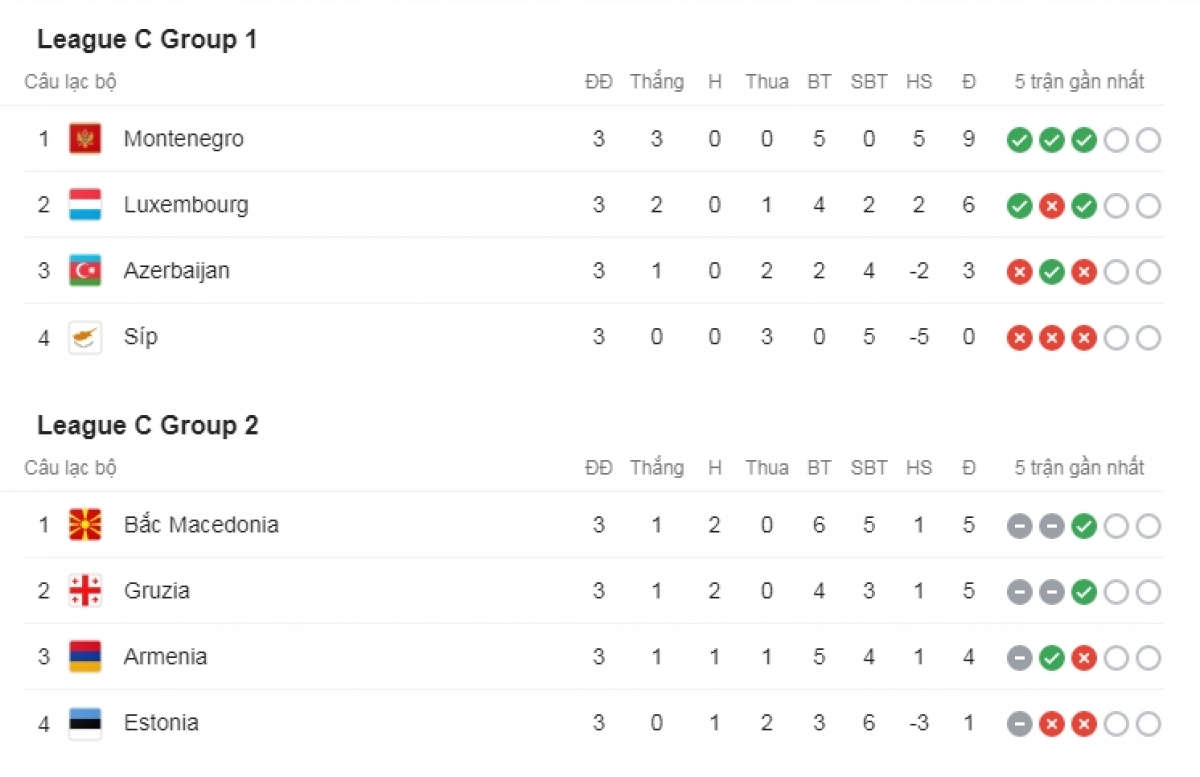Click the '5 trận gần nhất' header in Group 1
This screenshot has height=777, width=1200.
1079,82
